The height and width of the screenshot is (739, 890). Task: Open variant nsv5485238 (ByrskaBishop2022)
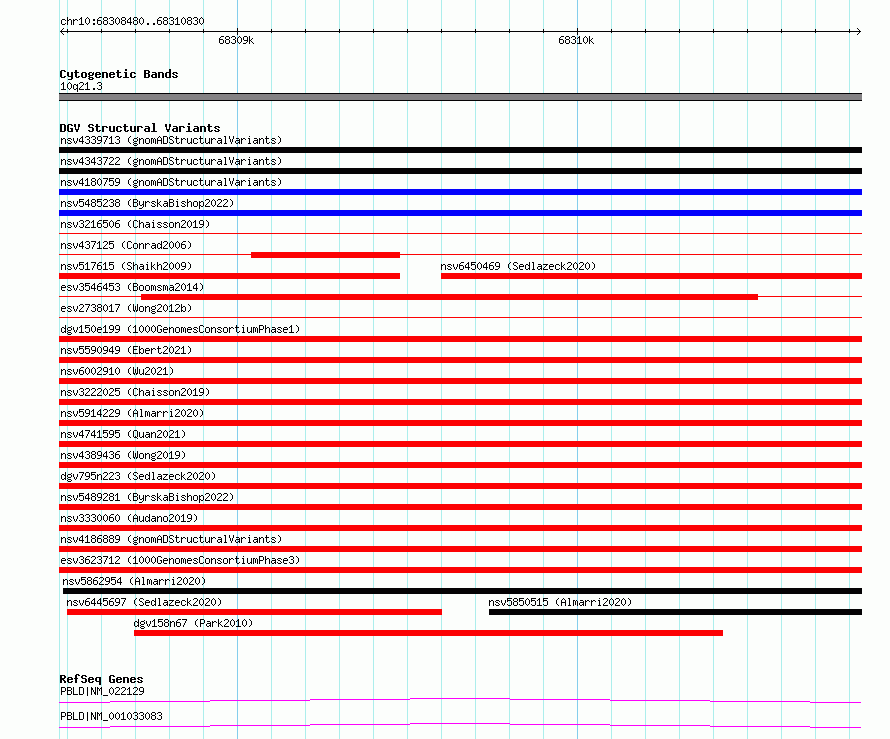147,203
